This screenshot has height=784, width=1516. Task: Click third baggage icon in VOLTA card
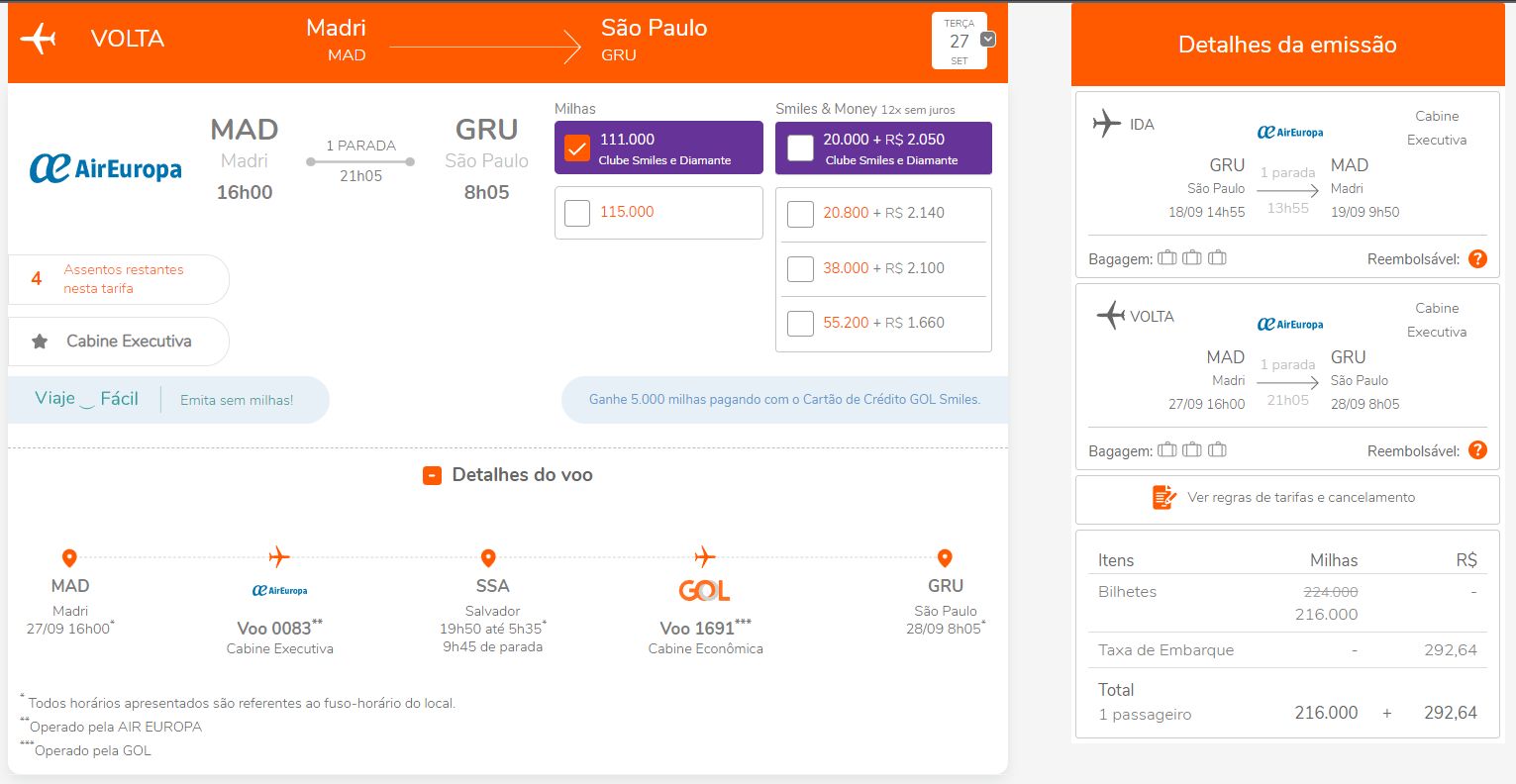(x=1217, y=450)
